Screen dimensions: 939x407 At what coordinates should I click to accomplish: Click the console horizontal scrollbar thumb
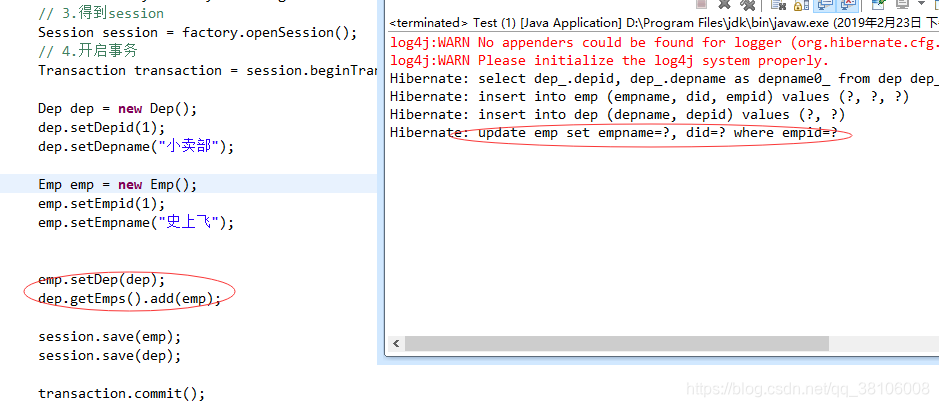[617, 344]
